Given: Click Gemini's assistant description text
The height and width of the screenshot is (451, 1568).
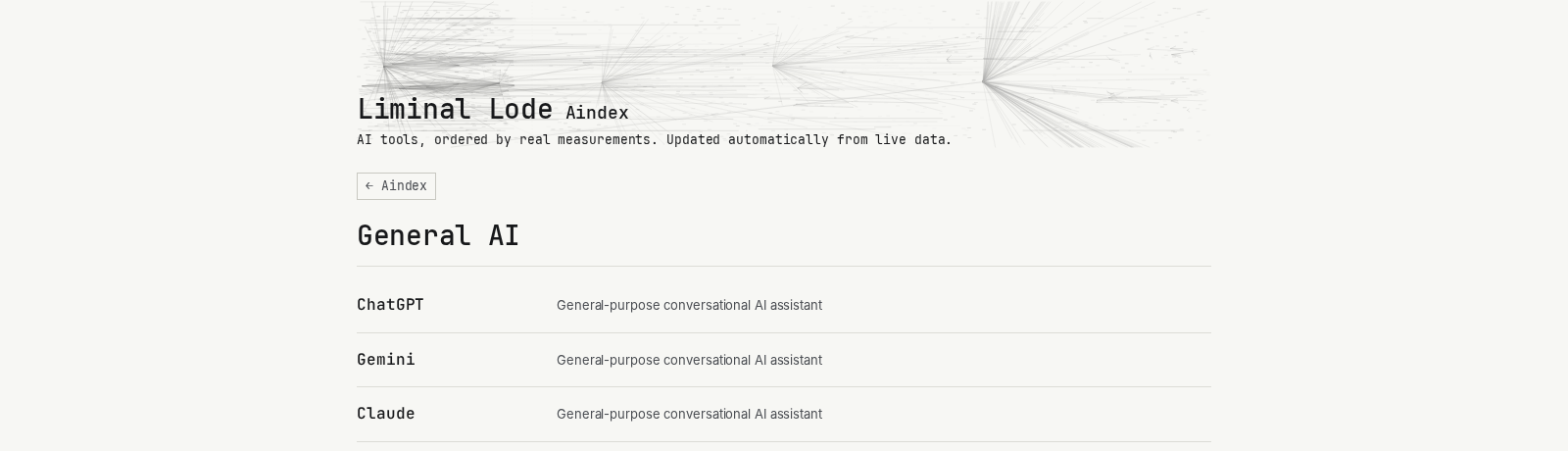Looking at the screenshot, I should tap(689, 360).
